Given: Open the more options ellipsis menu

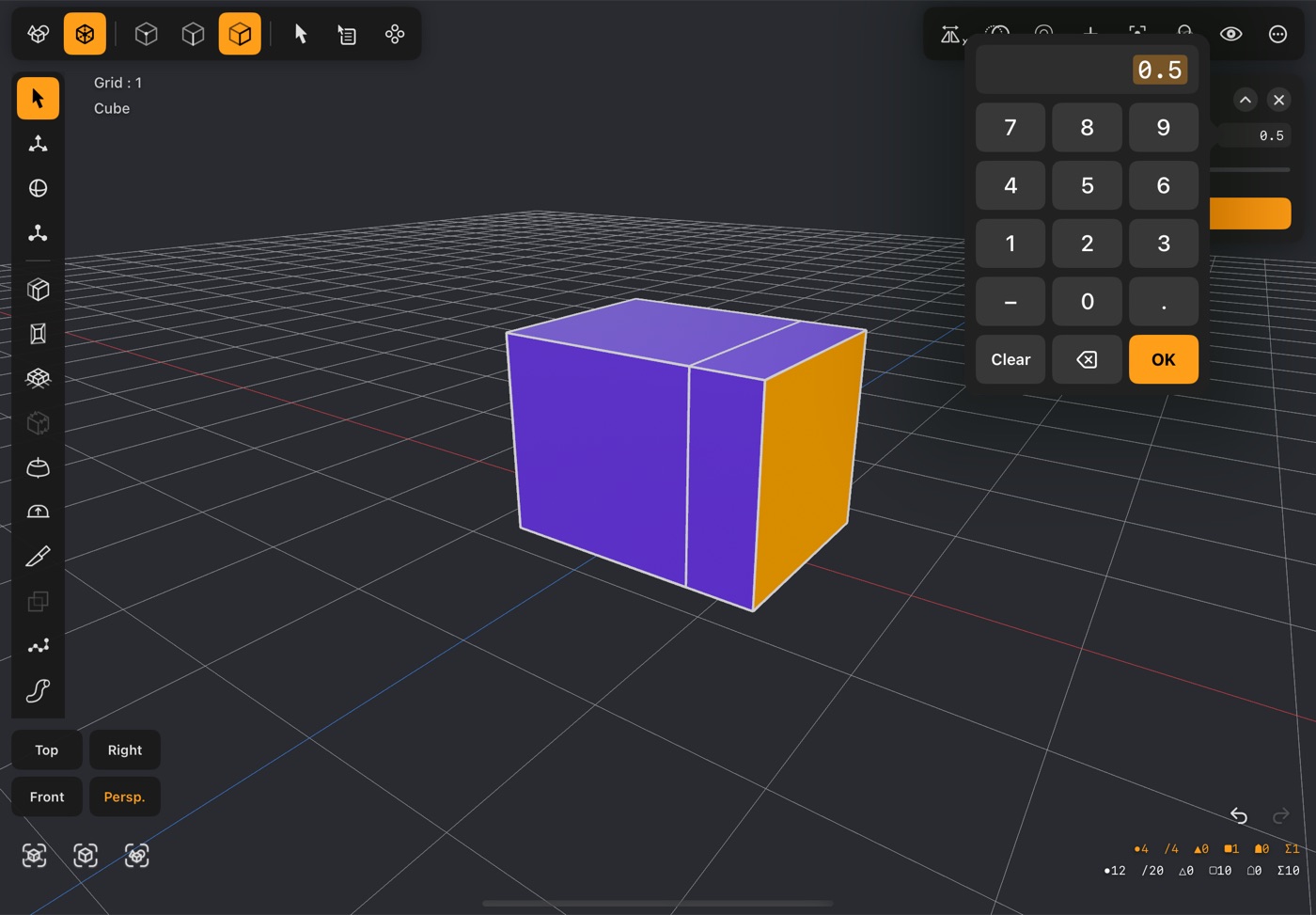Looking at the screenshot, I should (1277, 34).
